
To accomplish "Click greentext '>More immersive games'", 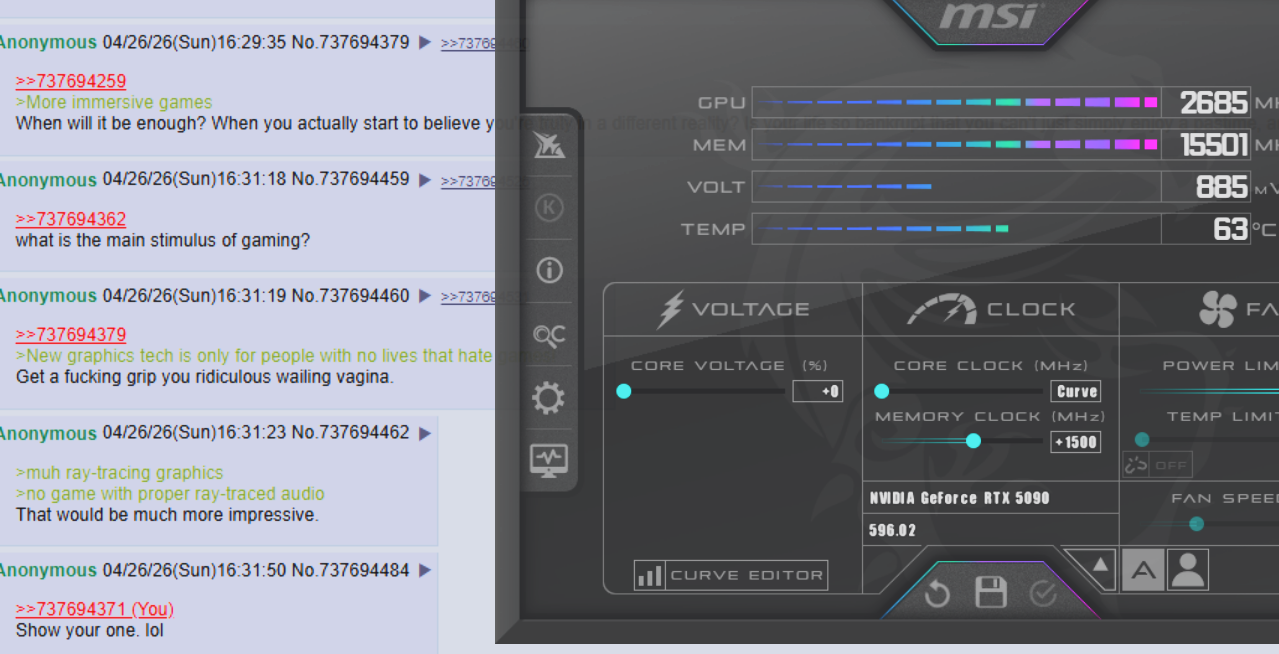I will pos(114,102).
